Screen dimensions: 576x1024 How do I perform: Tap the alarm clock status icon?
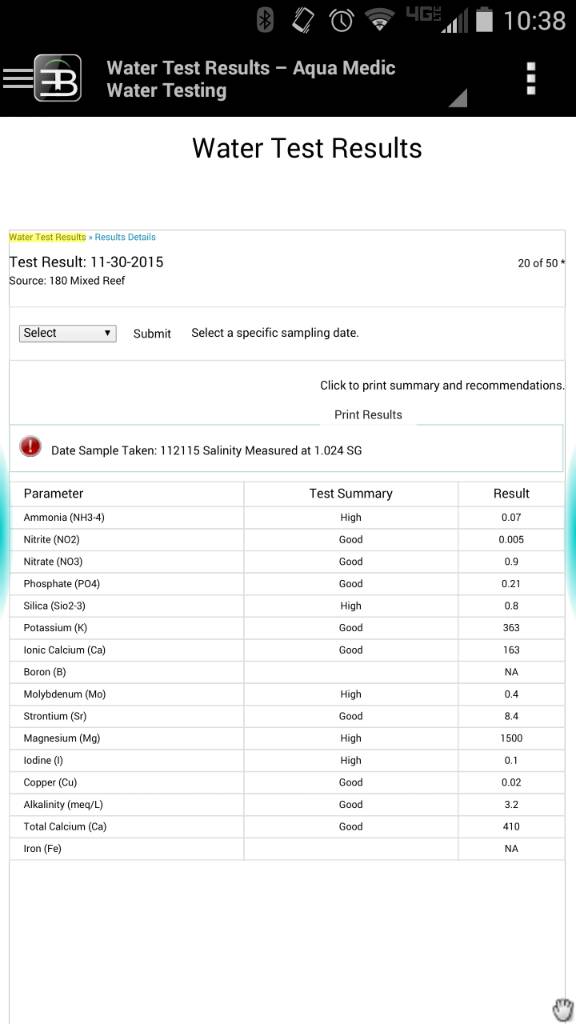click(342, 21)
